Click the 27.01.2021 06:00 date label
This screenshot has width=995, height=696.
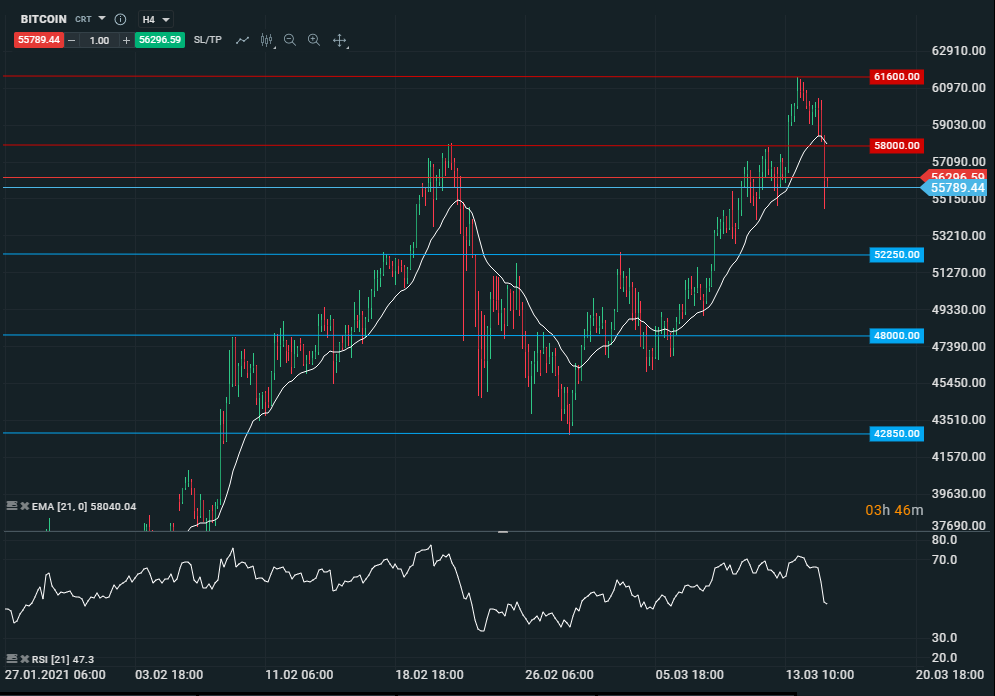55,674
